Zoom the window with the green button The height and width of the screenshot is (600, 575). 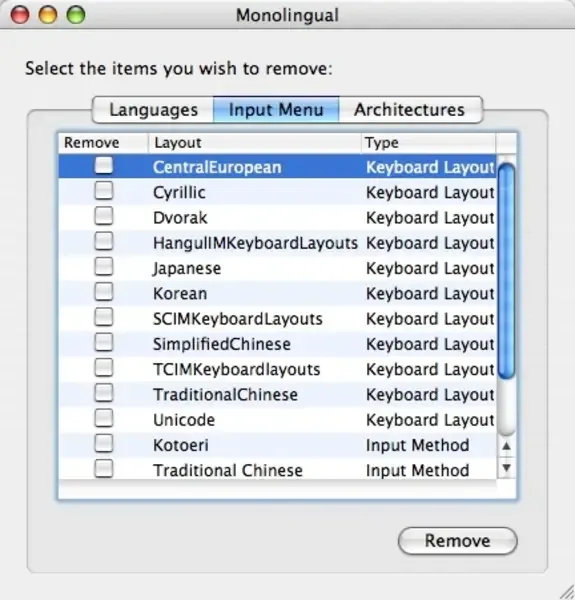click(76, 15)
